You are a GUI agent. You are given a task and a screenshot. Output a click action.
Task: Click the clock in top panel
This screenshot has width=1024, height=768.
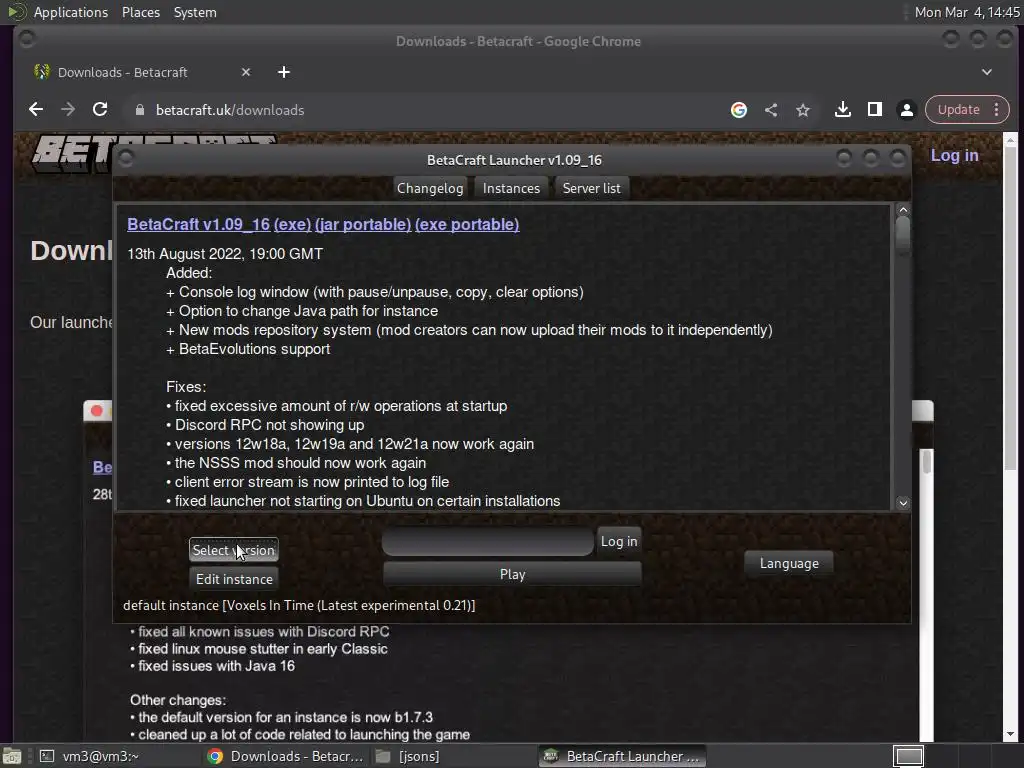click(x=967, y=12)
